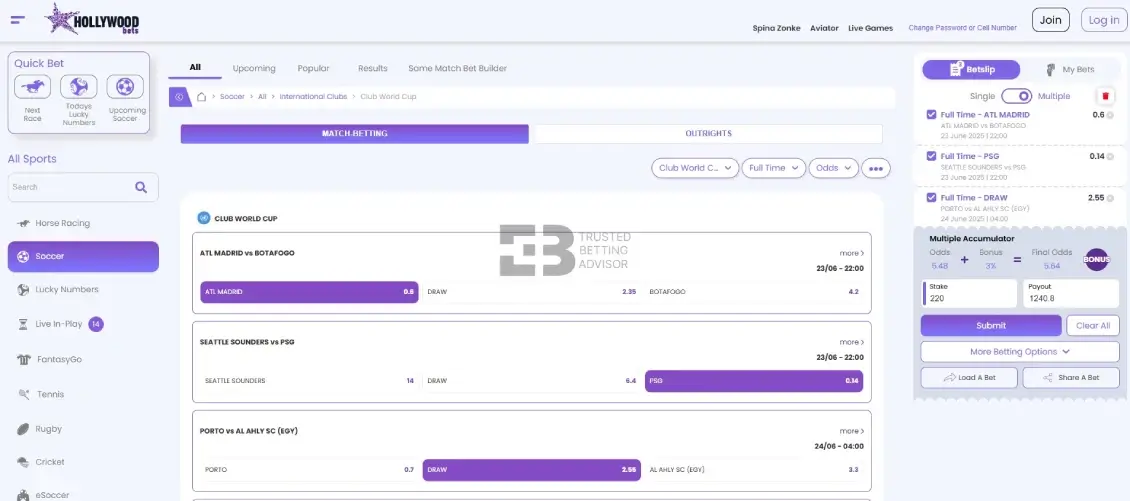Click the Hollywoodbets logo
Screen dimensions: 1130x501
(92, 19)
